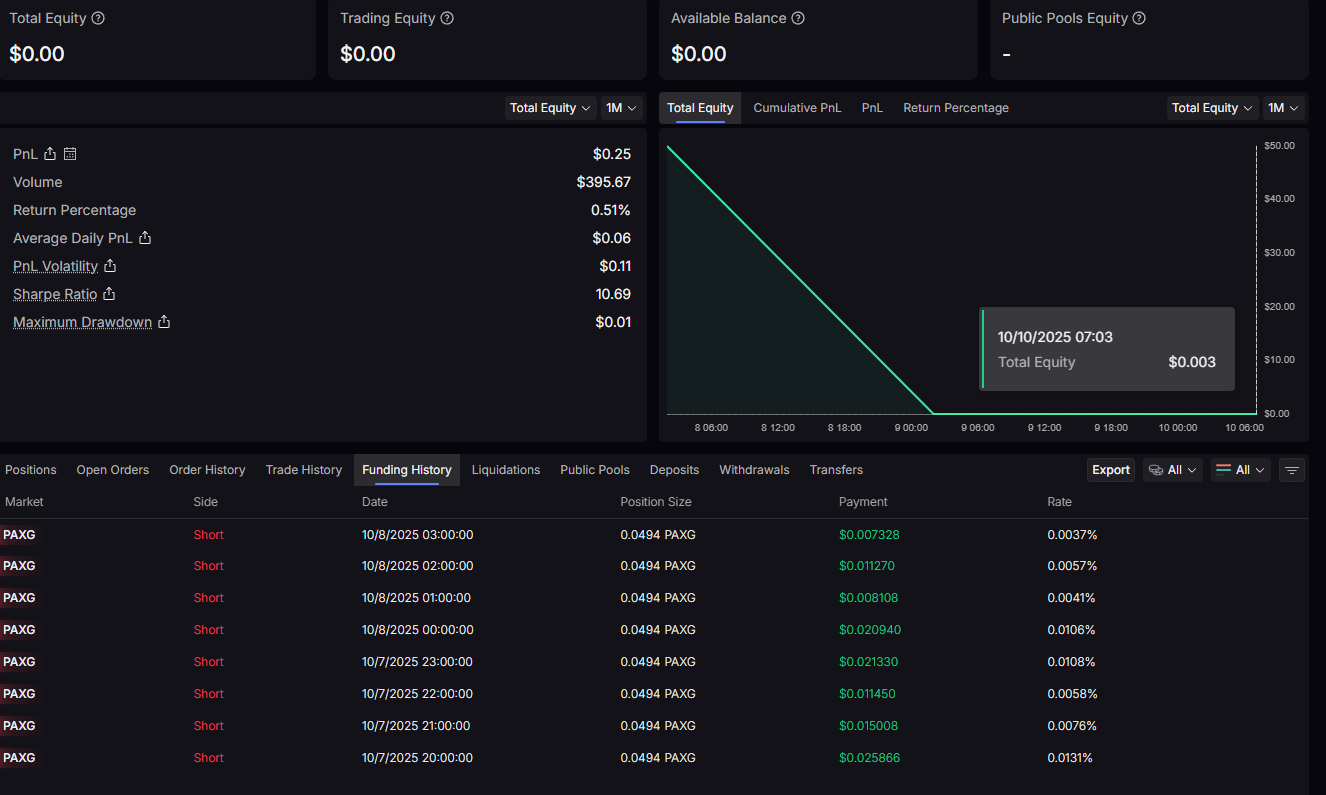Click the Public Pools Equity info icon

(1139, 18)
